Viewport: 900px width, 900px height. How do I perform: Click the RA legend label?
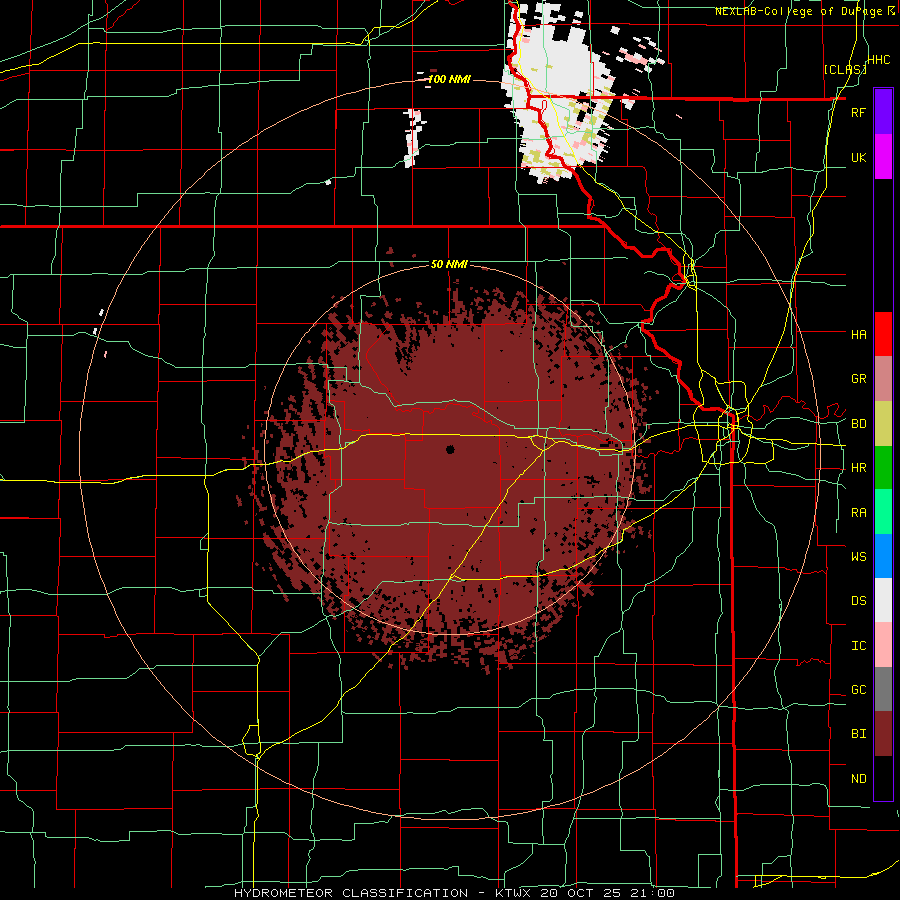858,513
